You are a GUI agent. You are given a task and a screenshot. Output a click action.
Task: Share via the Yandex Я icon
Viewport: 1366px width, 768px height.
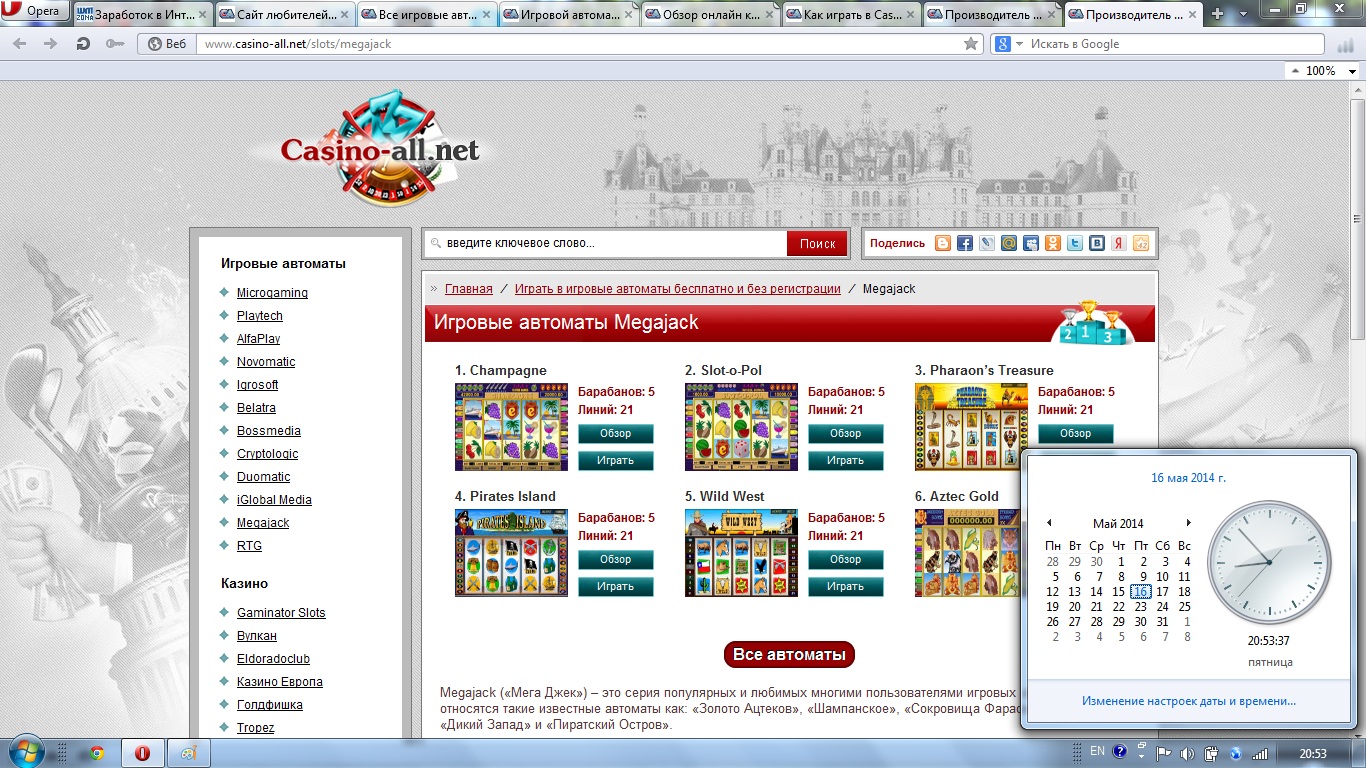[1119, 243]
